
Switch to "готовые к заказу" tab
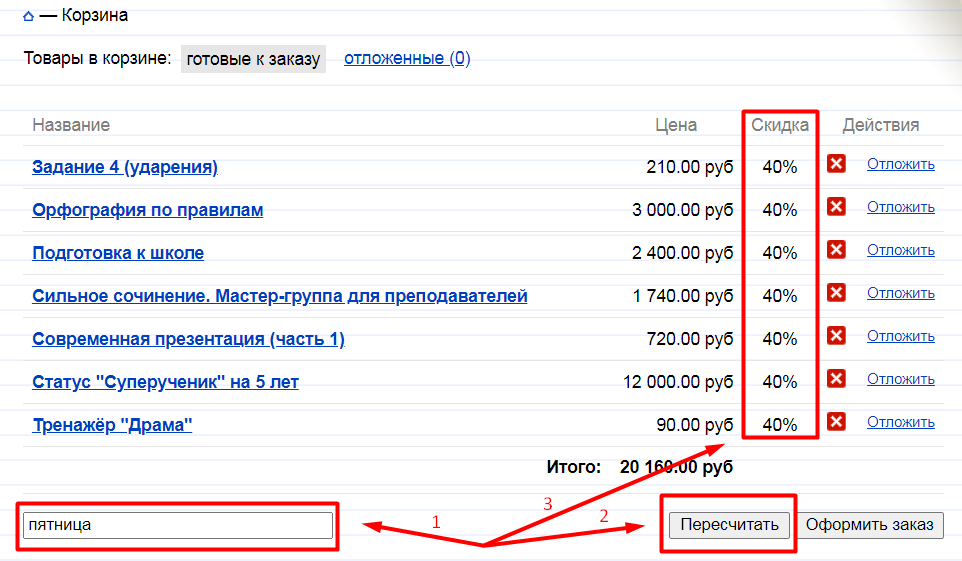[253, 59]
